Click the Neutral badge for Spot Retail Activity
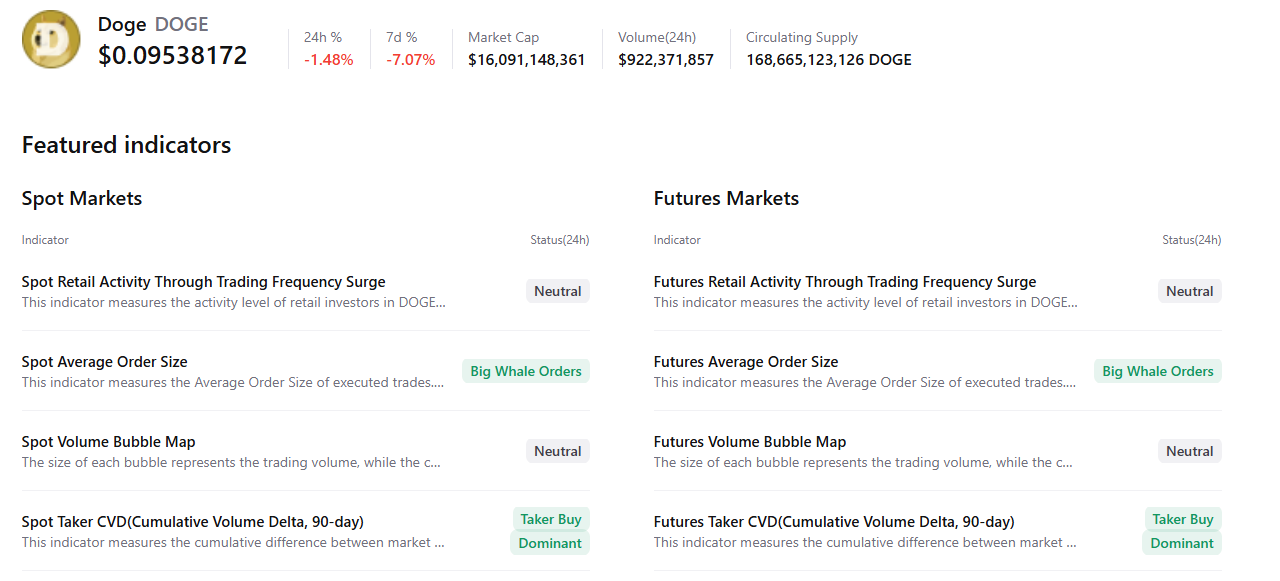The height and width of the screenshot is (581, 1280). [557, 290]
